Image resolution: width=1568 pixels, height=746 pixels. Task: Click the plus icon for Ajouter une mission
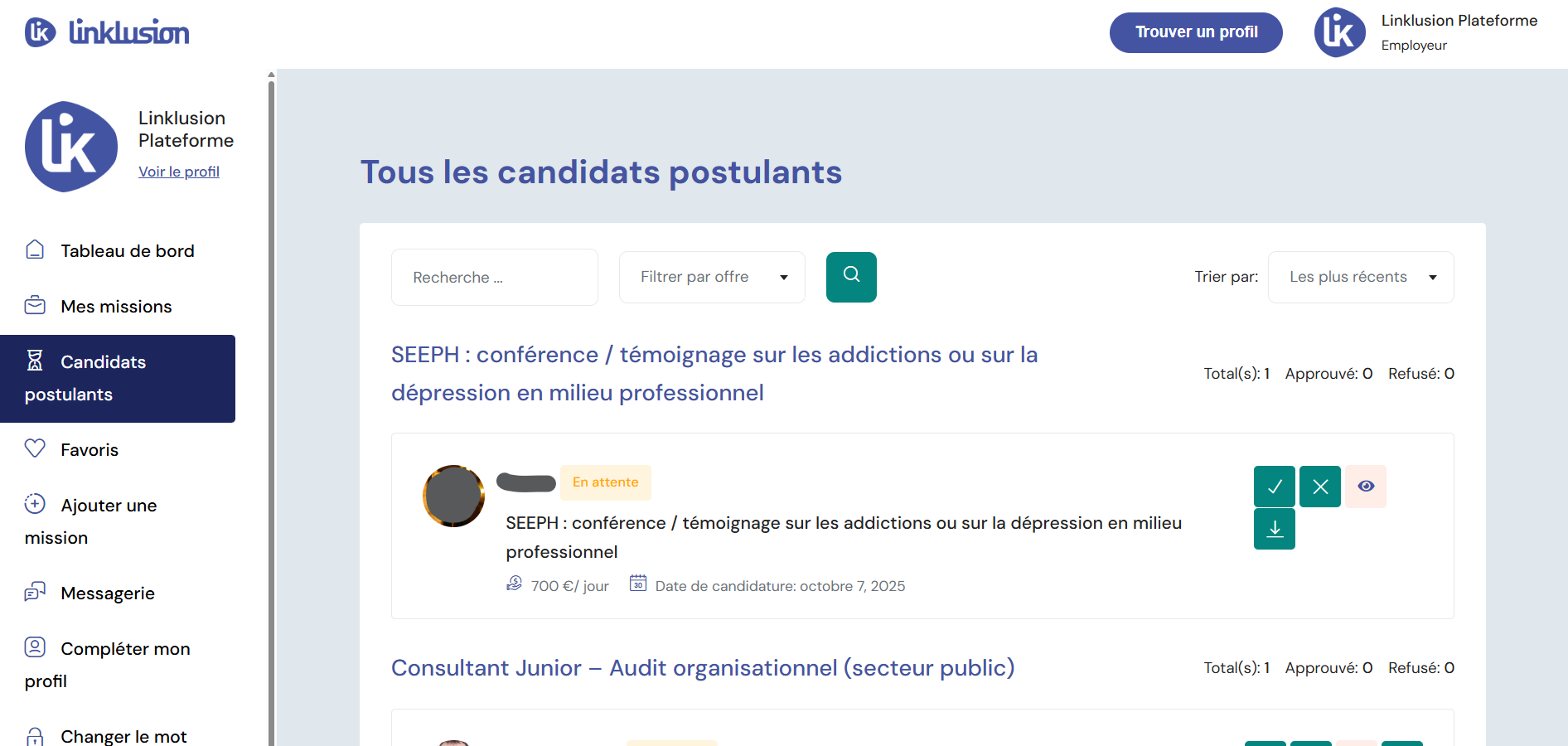tap(35, 504)
